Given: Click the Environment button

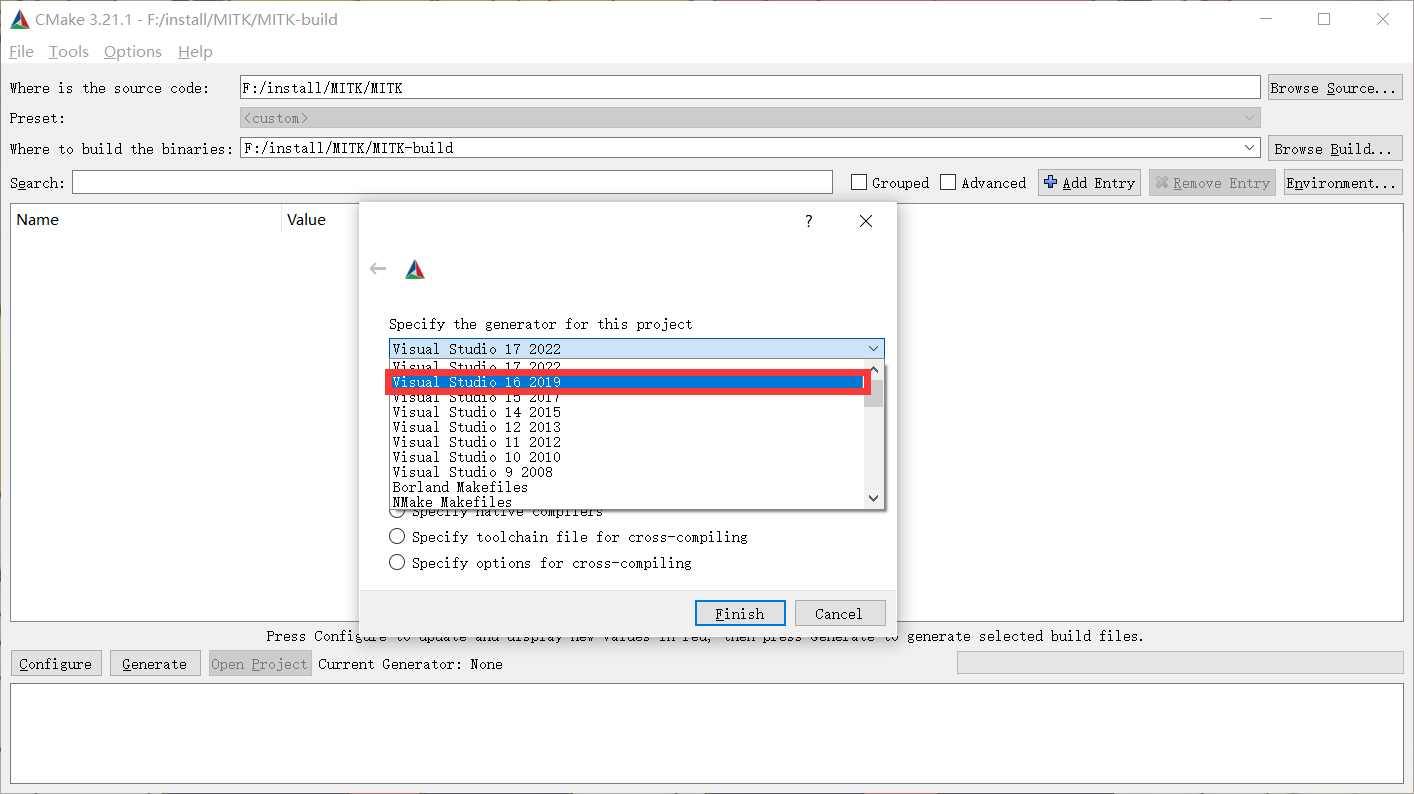Looking at the screenshot, I should pyautogui.click(x=1343, y=183).
